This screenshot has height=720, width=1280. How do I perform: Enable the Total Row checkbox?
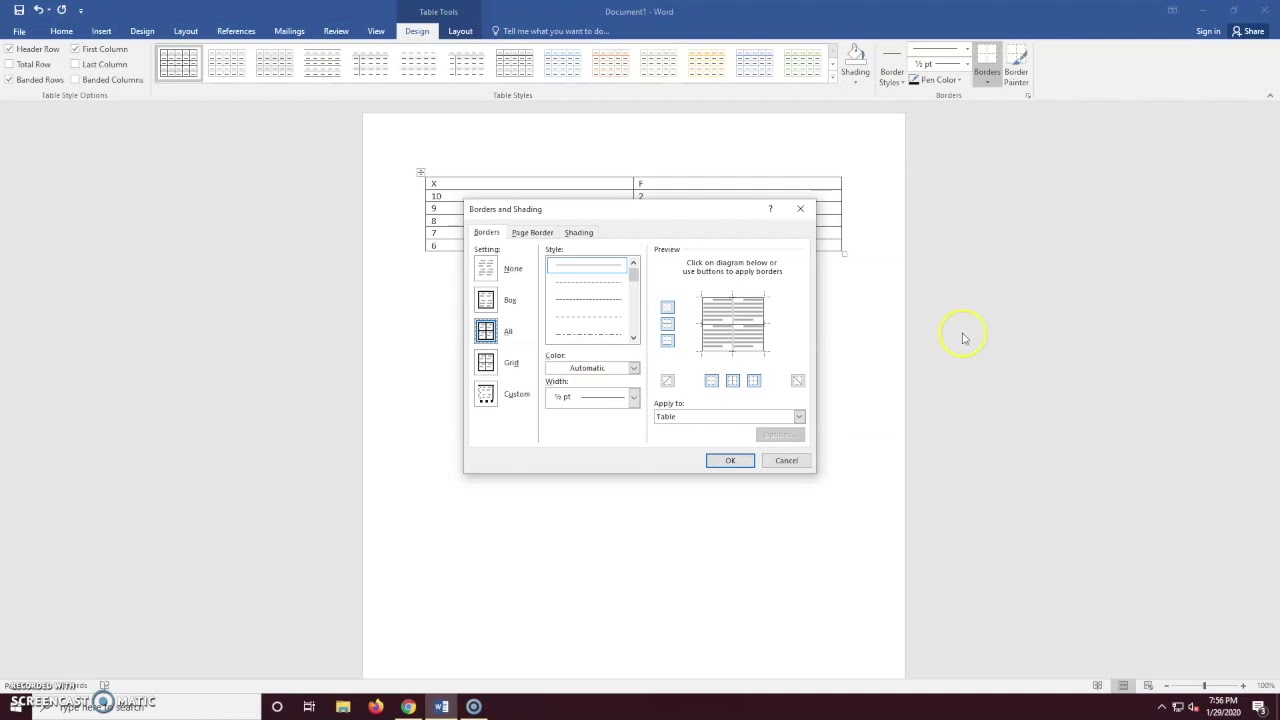(x=10, y=64)
